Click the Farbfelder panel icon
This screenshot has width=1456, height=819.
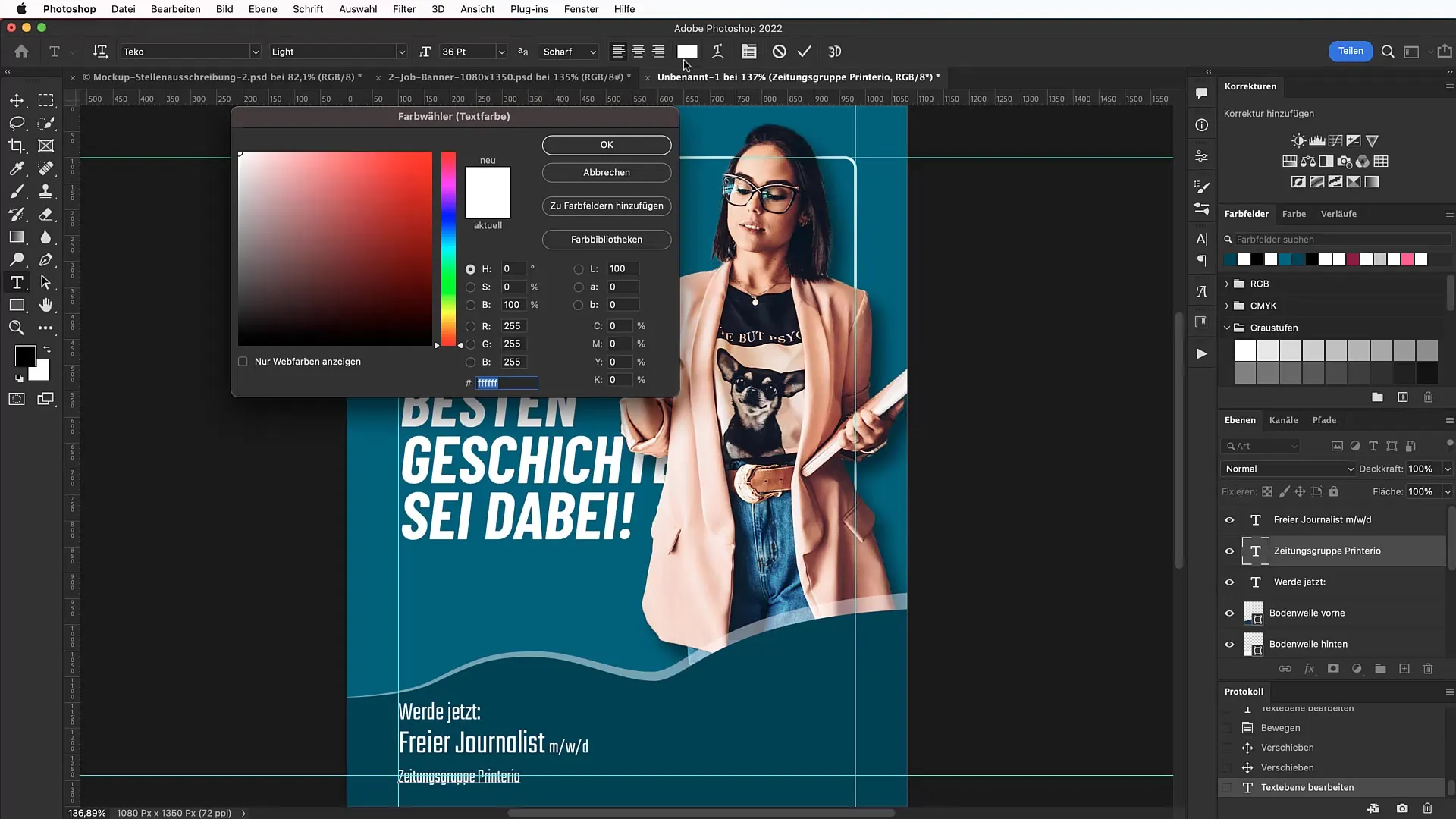pos(1246,213)
